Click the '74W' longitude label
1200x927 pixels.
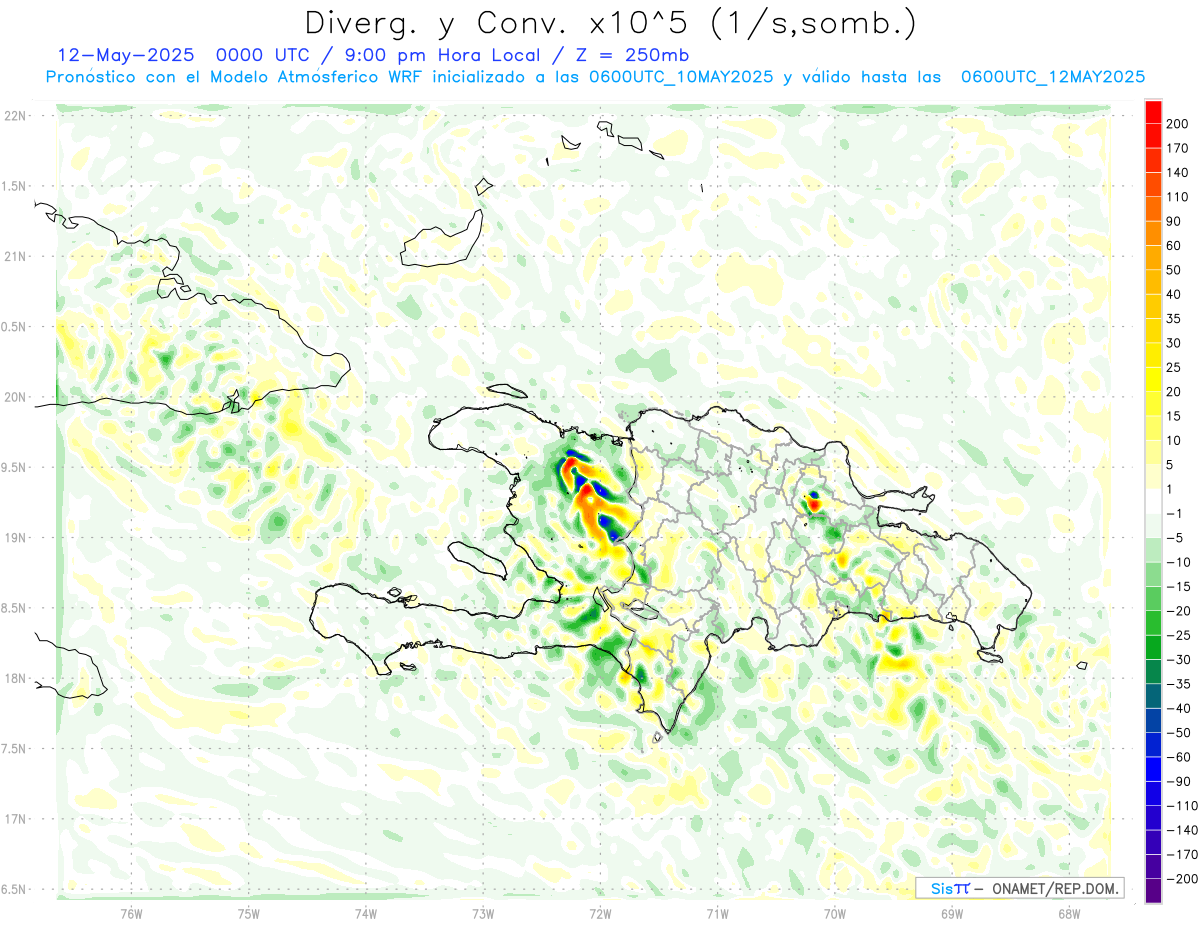pyautogui.click(x=366, y=913)
